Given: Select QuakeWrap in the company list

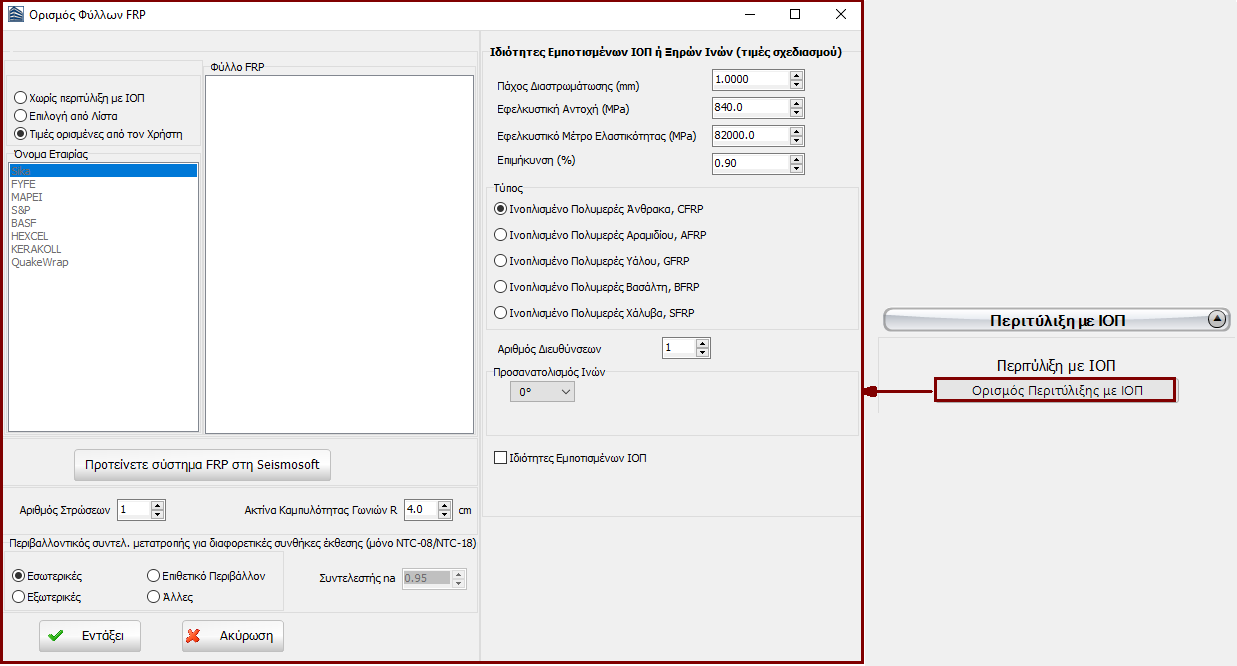Looking at the screenshot, I should click(40, 262).
